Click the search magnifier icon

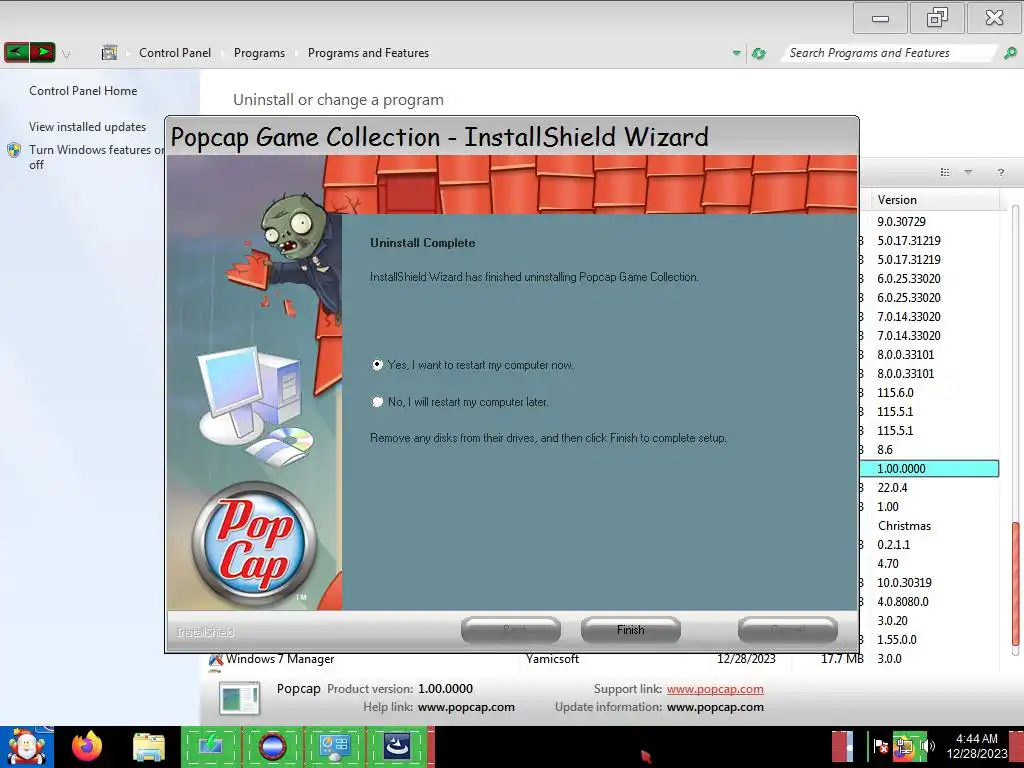point(1010,53)
